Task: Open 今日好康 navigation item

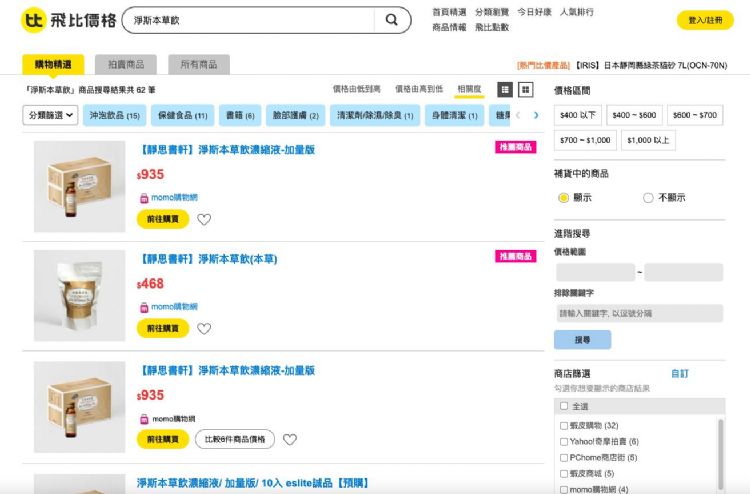Action: tap(534, 12)
